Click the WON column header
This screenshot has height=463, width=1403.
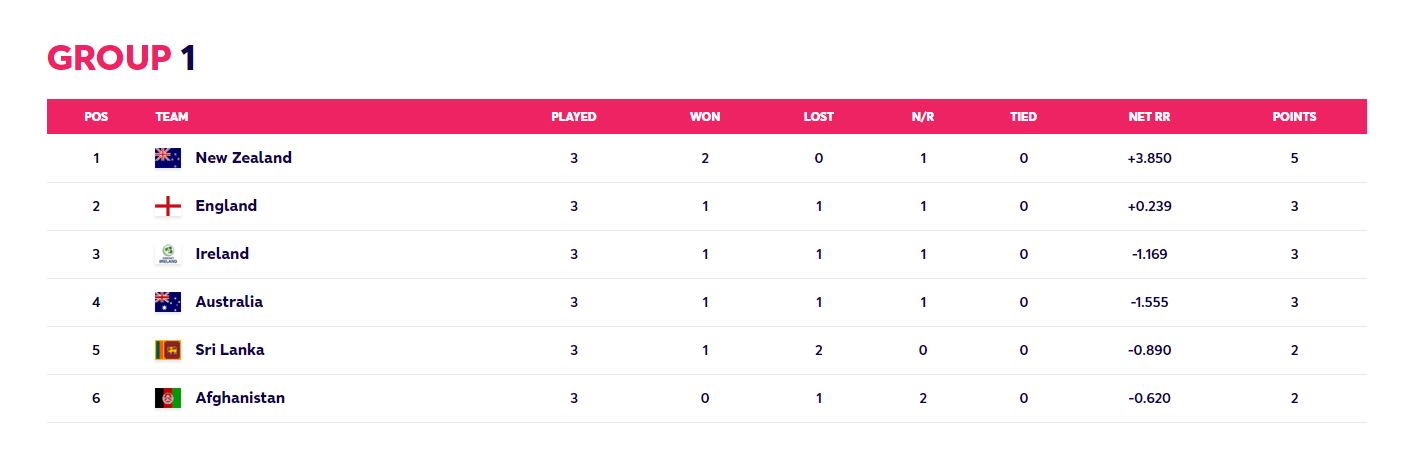tap(705, 117)
